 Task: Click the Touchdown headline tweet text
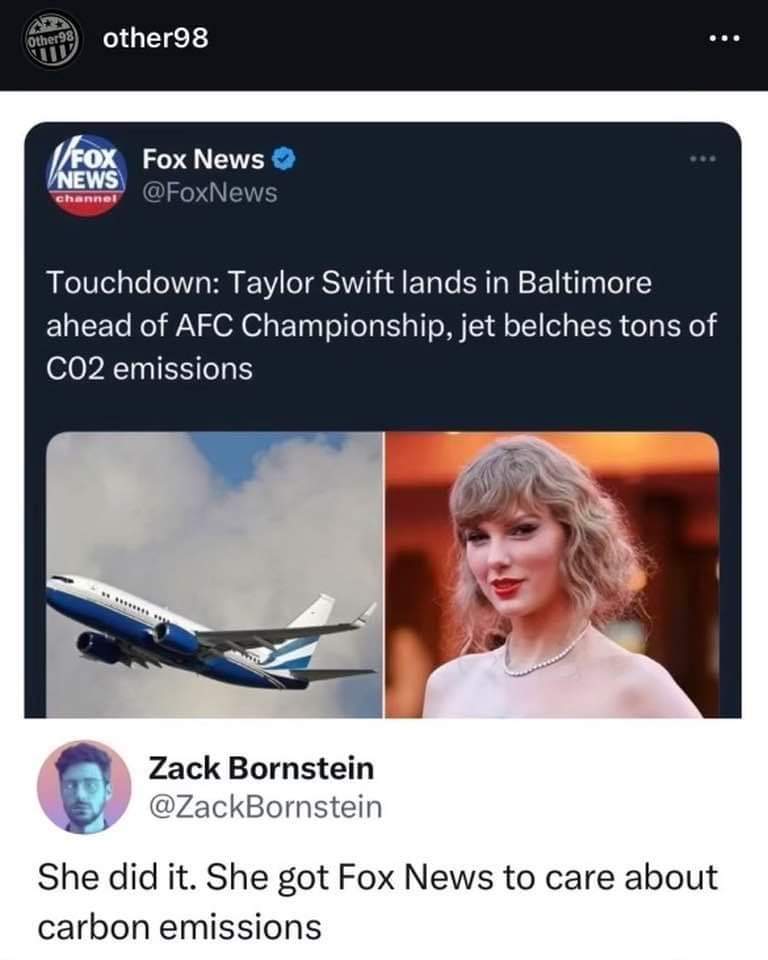click(381, 326)
